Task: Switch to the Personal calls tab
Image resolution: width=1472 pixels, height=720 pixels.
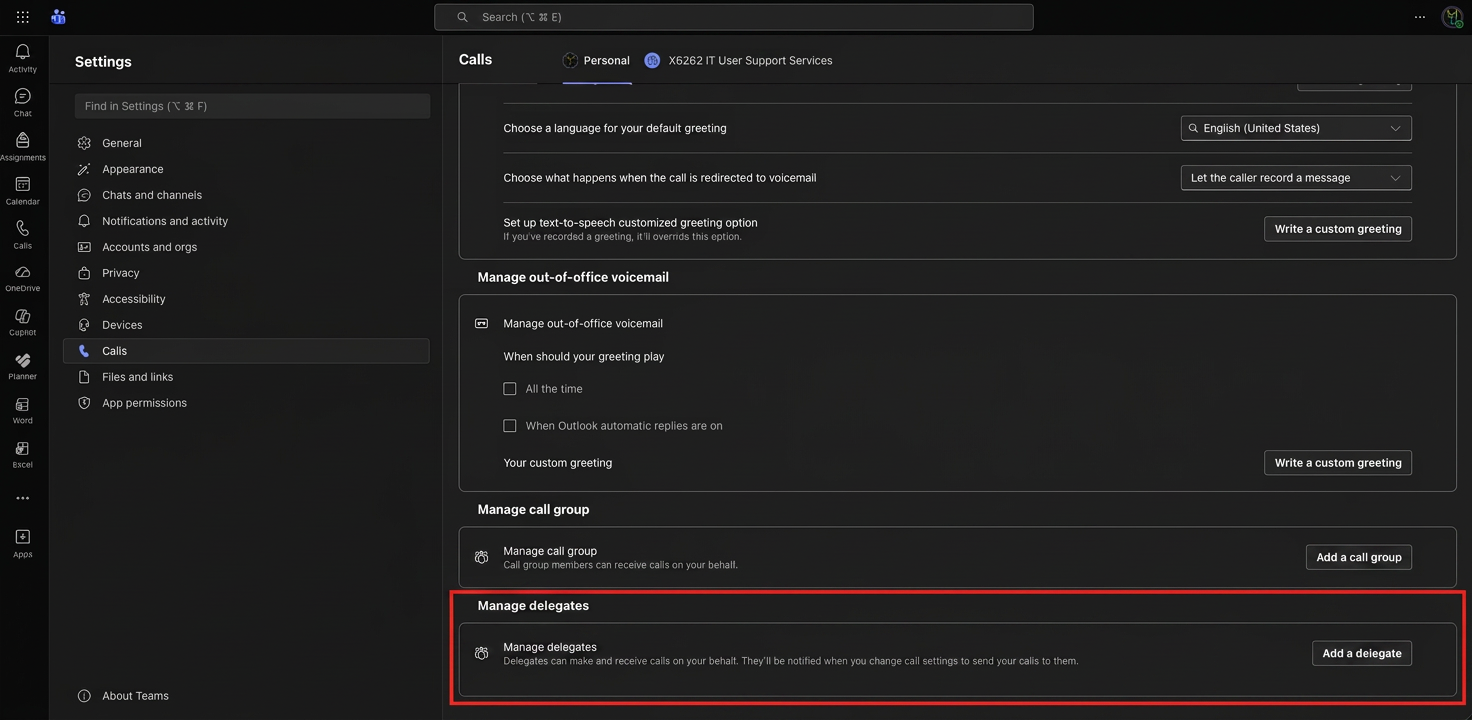Action: (x=596, y=60)
